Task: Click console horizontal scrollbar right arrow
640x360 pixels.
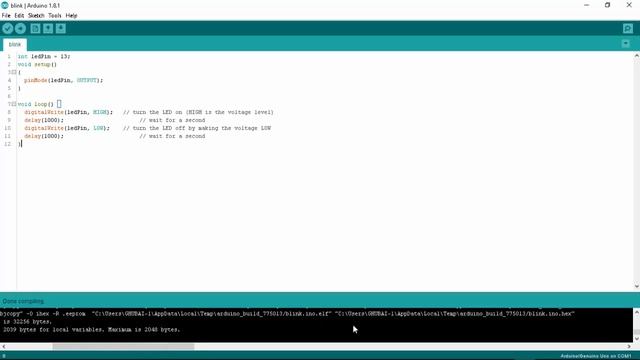Action: [629, 347]
